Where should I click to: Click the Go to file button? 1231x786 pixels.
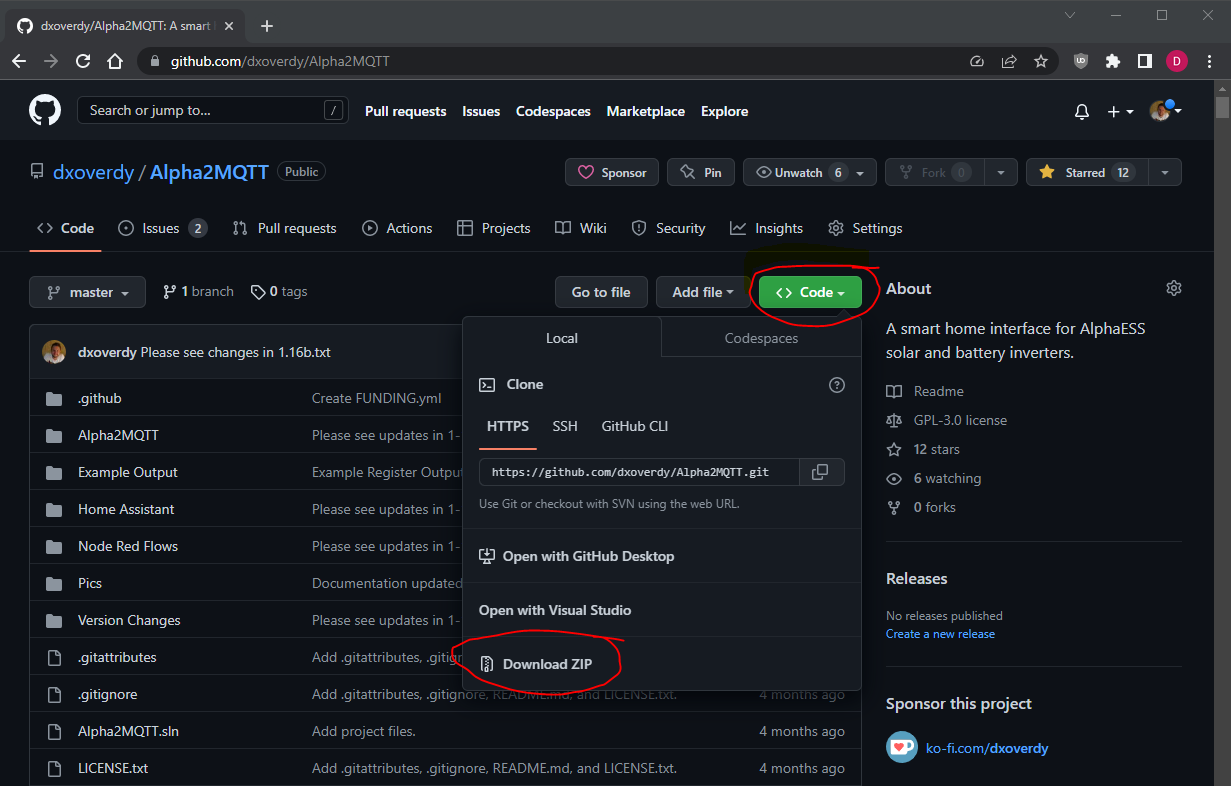pos(601,292)
